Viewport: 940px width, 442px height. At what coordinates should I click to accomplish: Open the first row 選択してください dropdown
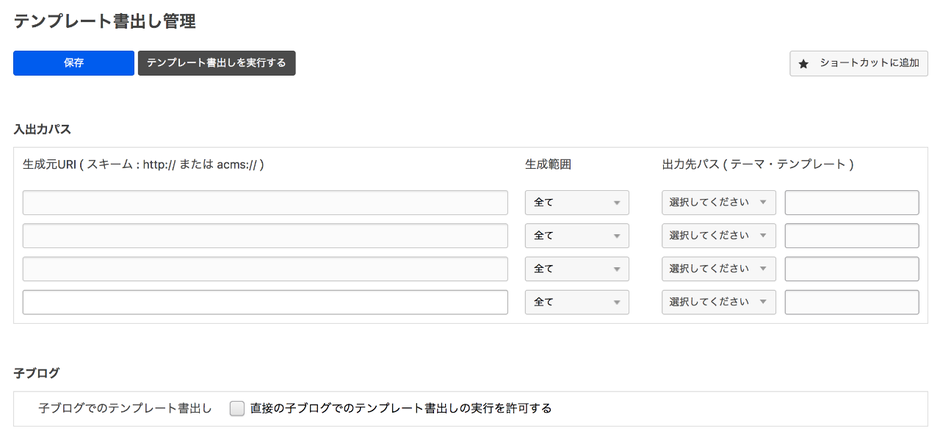pos(719,203)
